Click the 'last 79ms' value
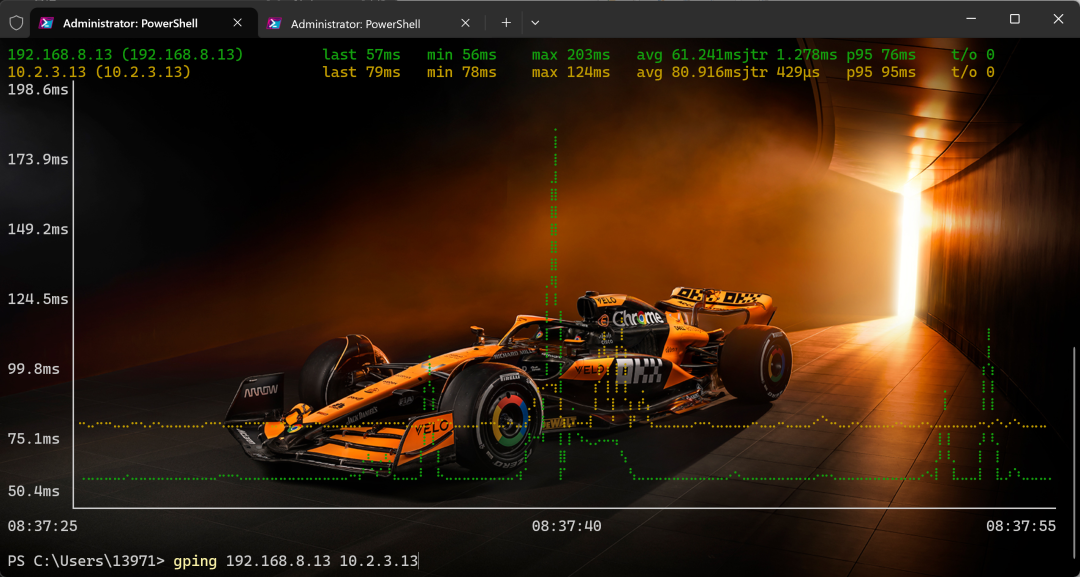The image size is (1080, 577). (x=362, y=72)
